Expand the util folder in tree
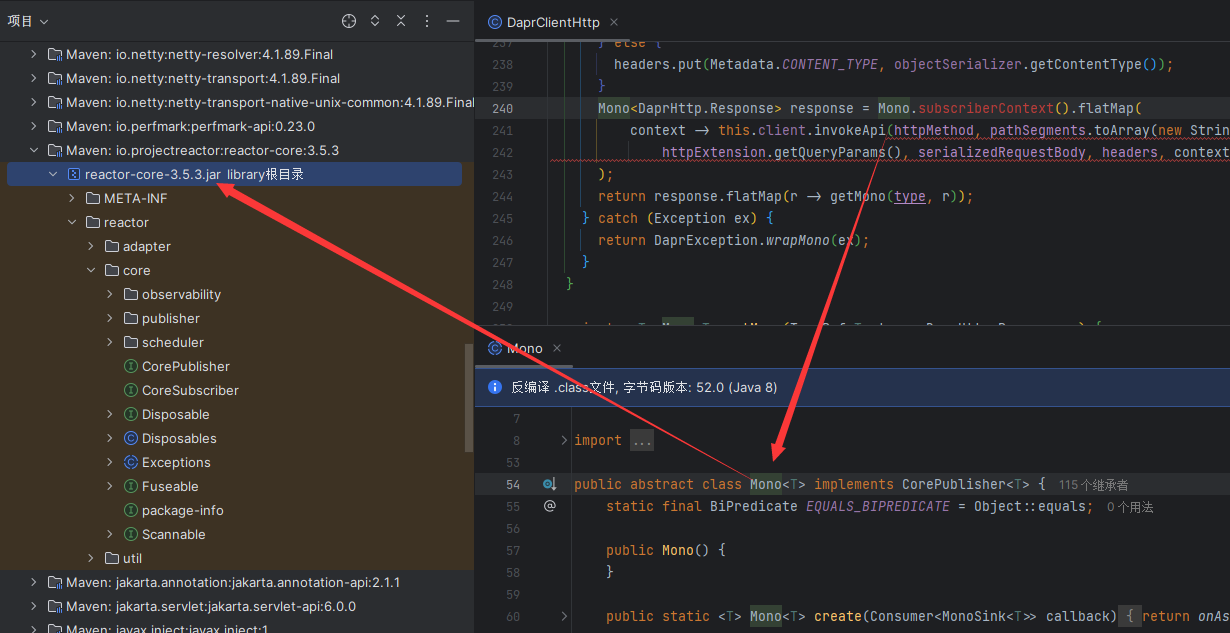Viewport: 1230px width, 633px height. coord(90,558)
